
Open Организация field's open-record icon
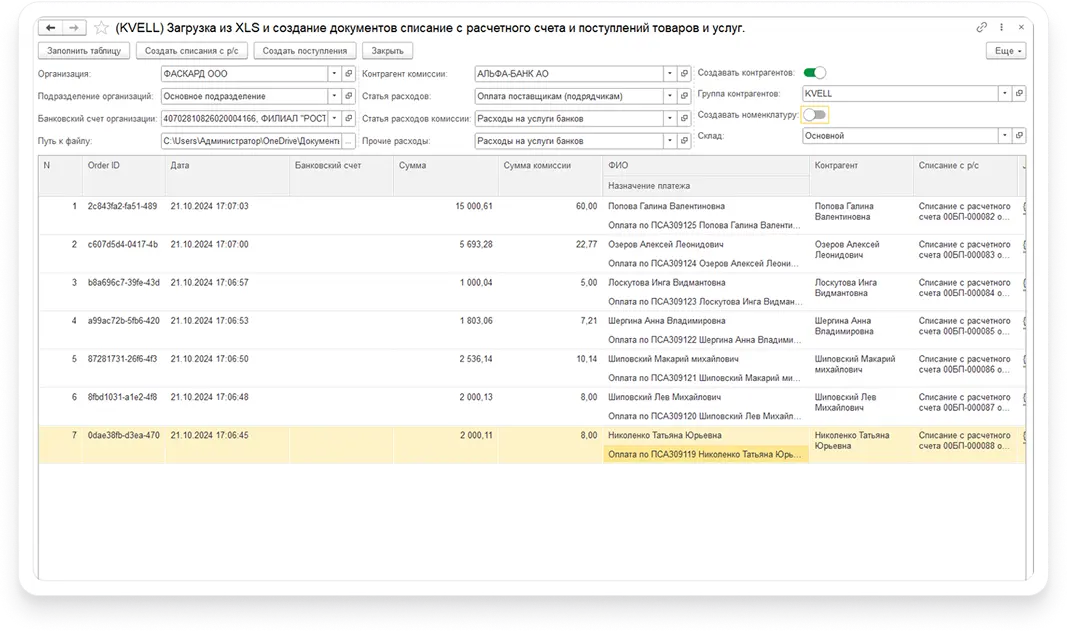pos(348,73)
